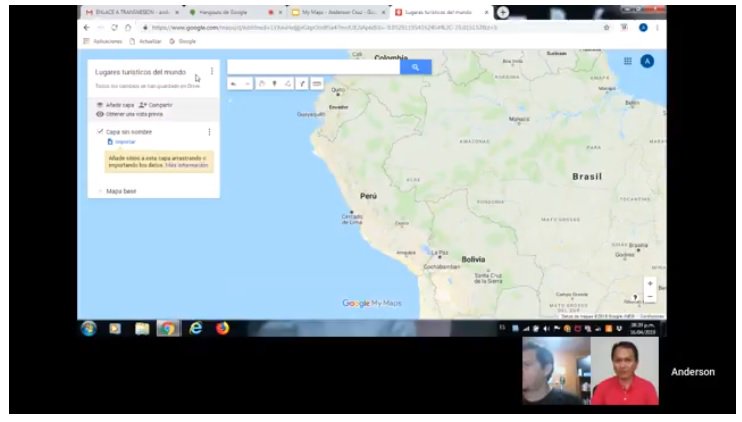The width and height of the screenshot is (742, 422).
Task: Click the blue map search button
Action: [x=415, y=67]
